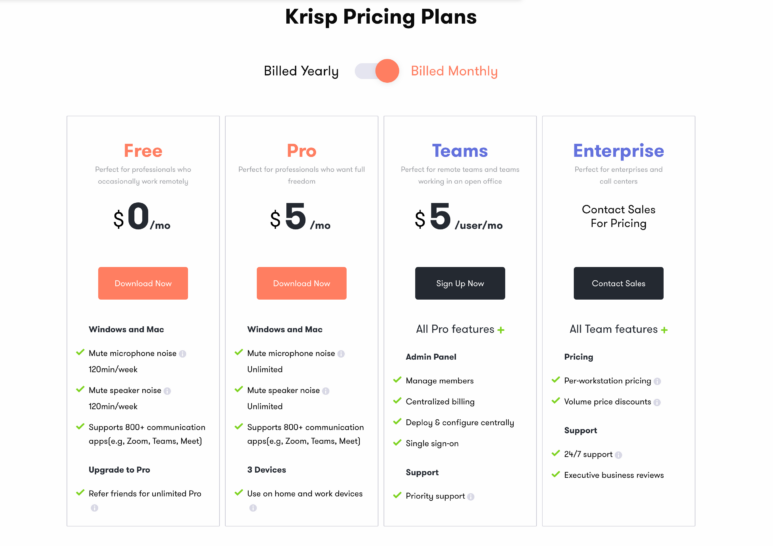This screenshot has width=773, height=546.
Task: Click the Teams plan heading
Action: pyautogui.click(x=460, y=151)
